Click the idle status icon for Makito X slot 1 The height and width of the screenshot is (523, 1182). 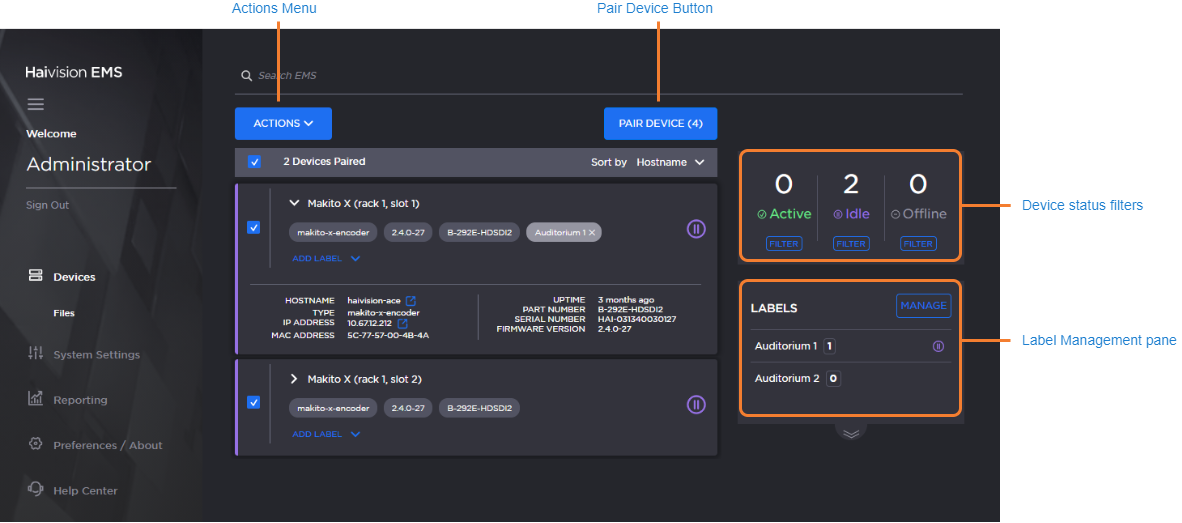click(x=696, y=229)
